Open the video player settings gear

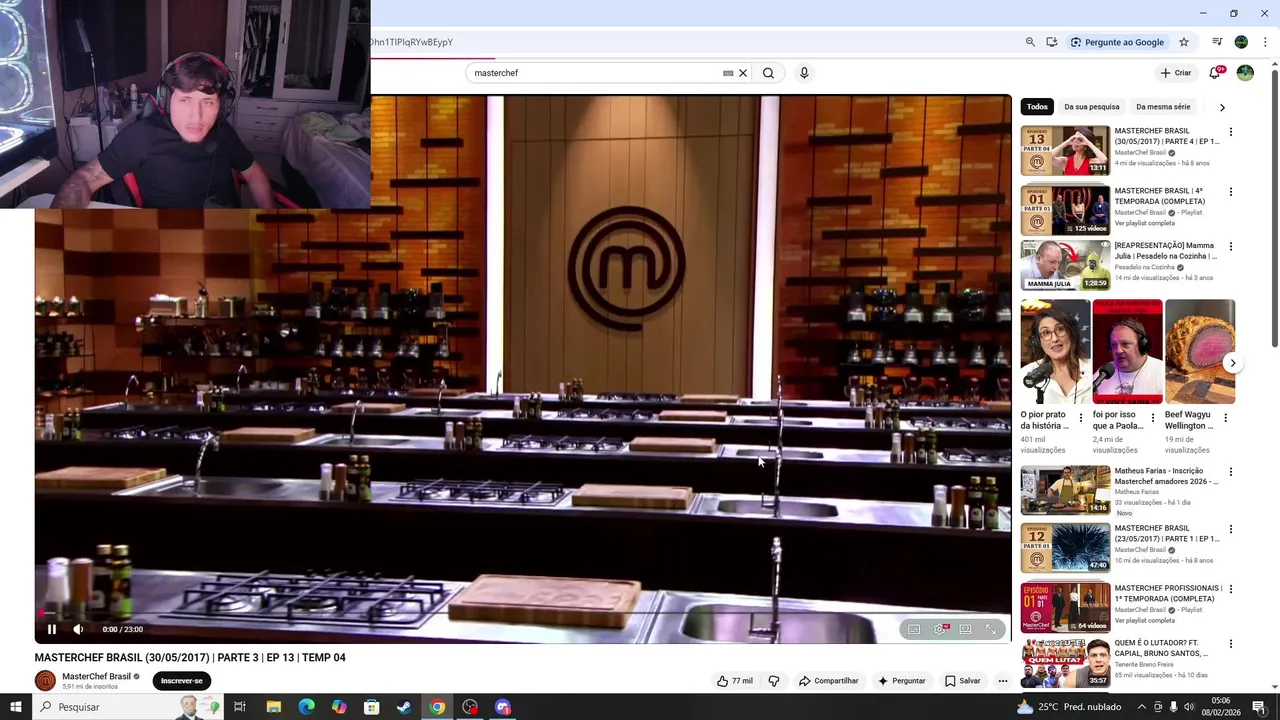click(x=940, y=629)
